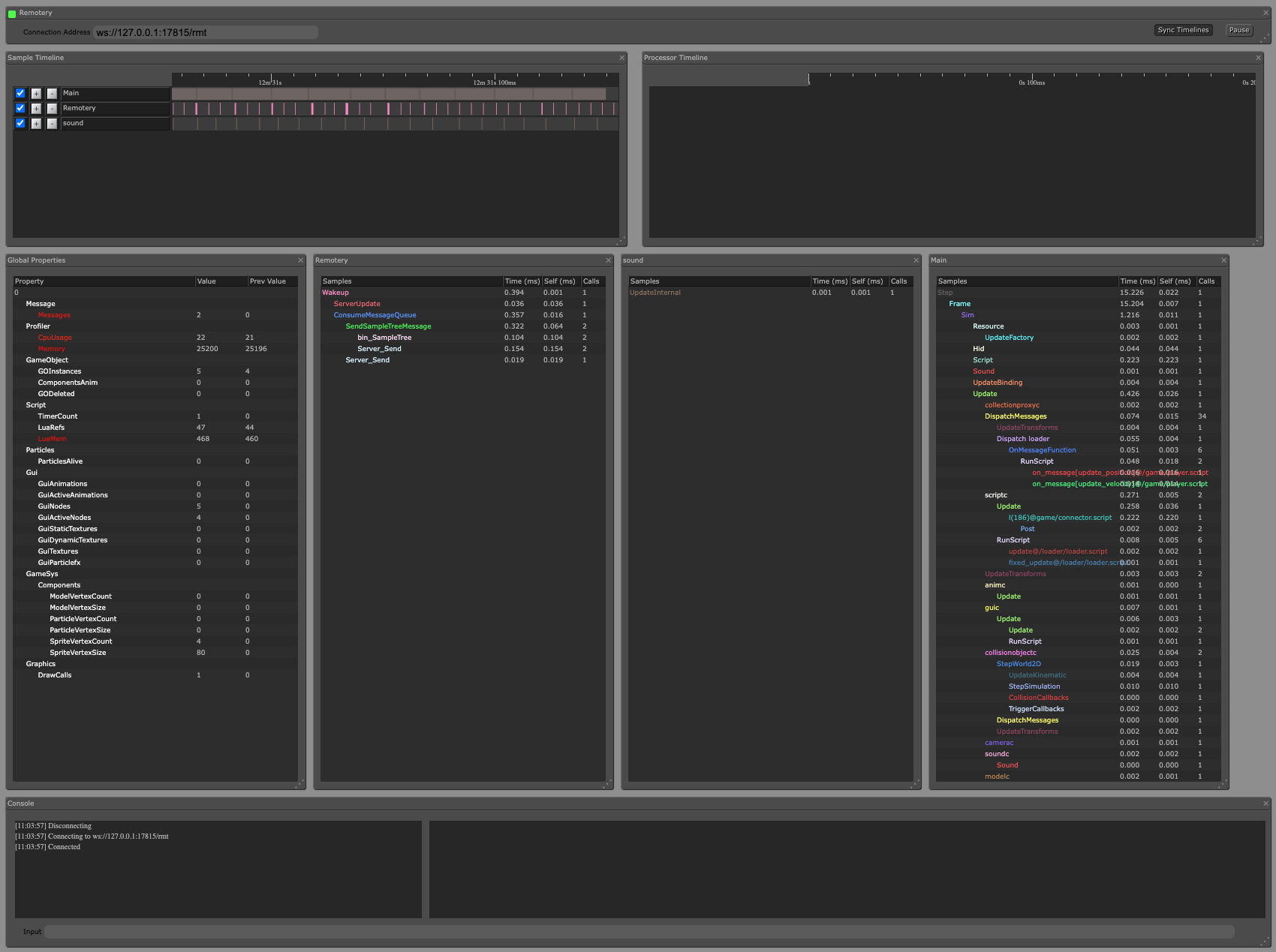Click the minus icon beside Remotery thread
Image resolution: width=1276 pixels, height=952 pixels.
pyautogui.click(x=52, y=108)
